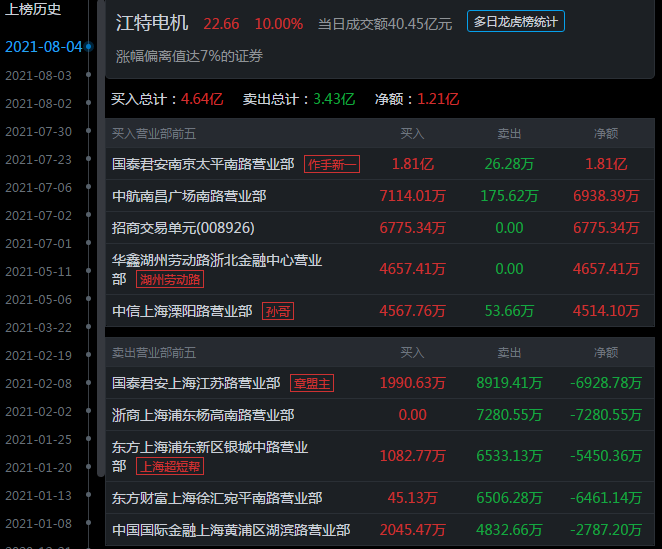The height and width of the screenshot is (549, 662).
Task: Pick the 2021-07-01 date row
Action: [x=38, y=244]
